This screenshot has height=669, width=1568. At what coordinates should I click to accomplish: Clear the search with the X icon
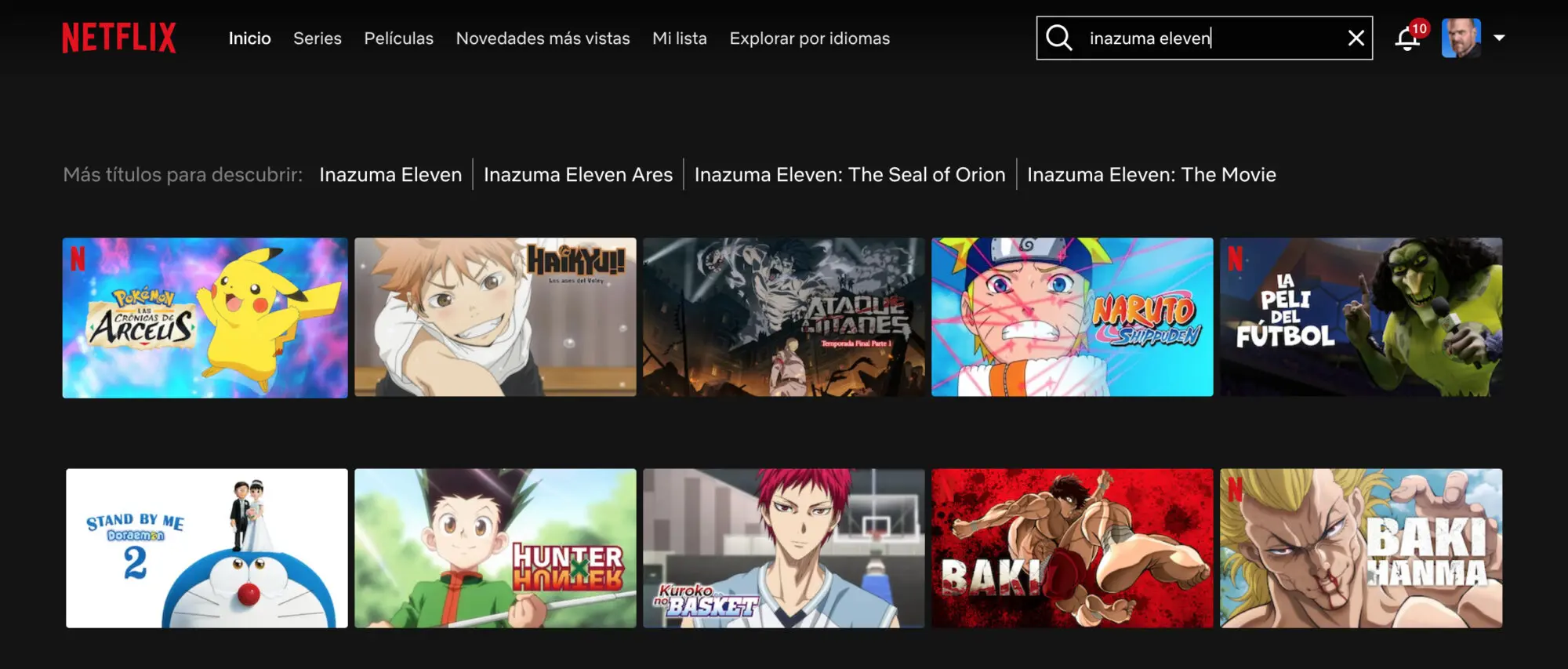[x=1356, y=38]
